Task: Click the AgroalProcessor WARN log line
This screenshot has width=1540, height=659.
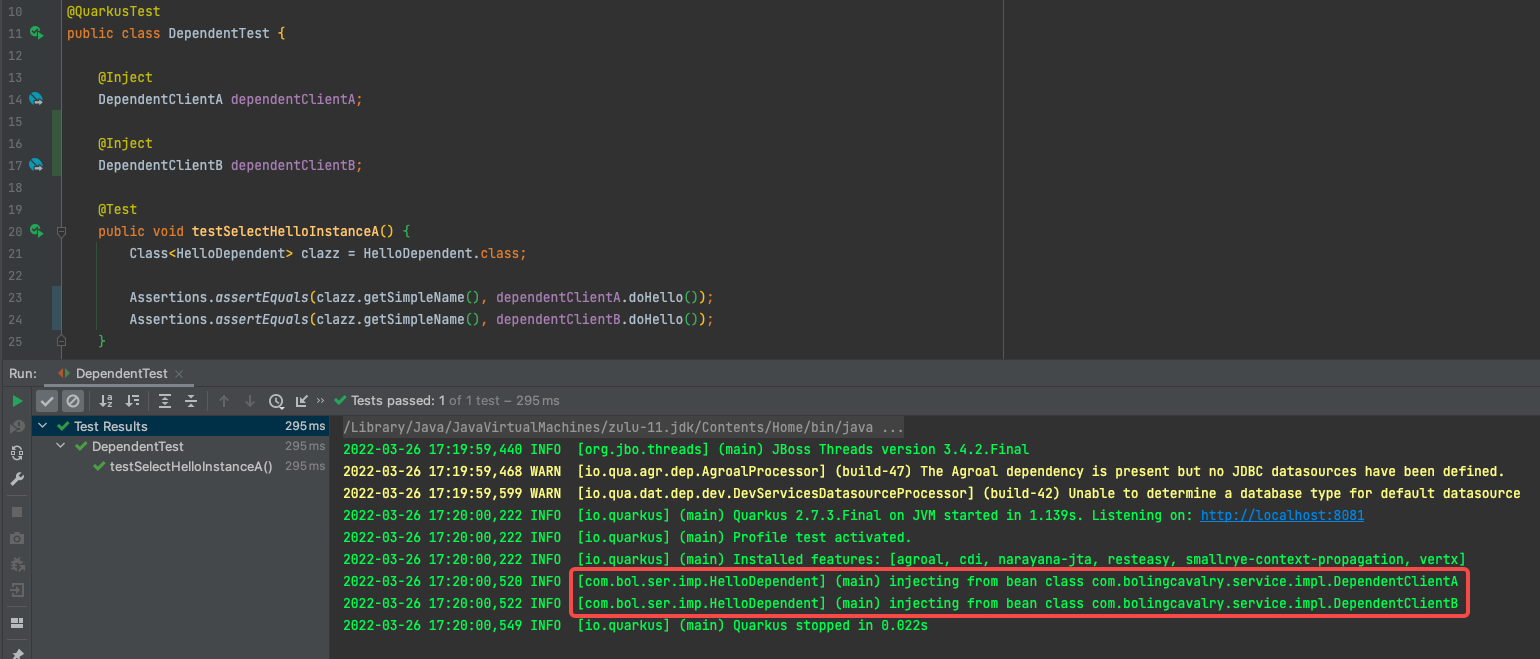Action: [x=923, y=471]
